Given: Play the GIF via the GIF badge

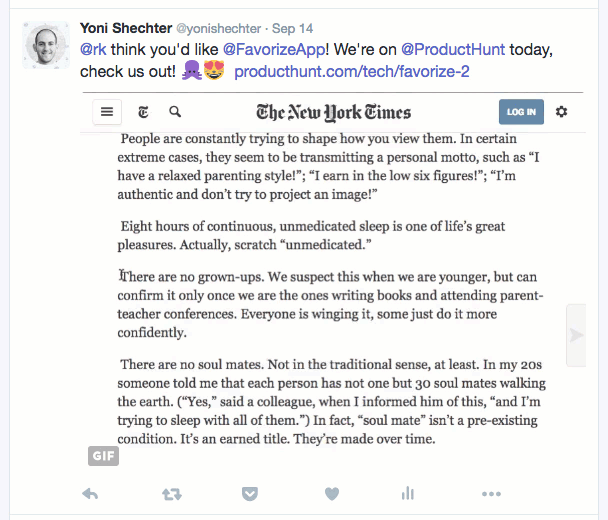Looking at the screenshot, I should [103, 456].
